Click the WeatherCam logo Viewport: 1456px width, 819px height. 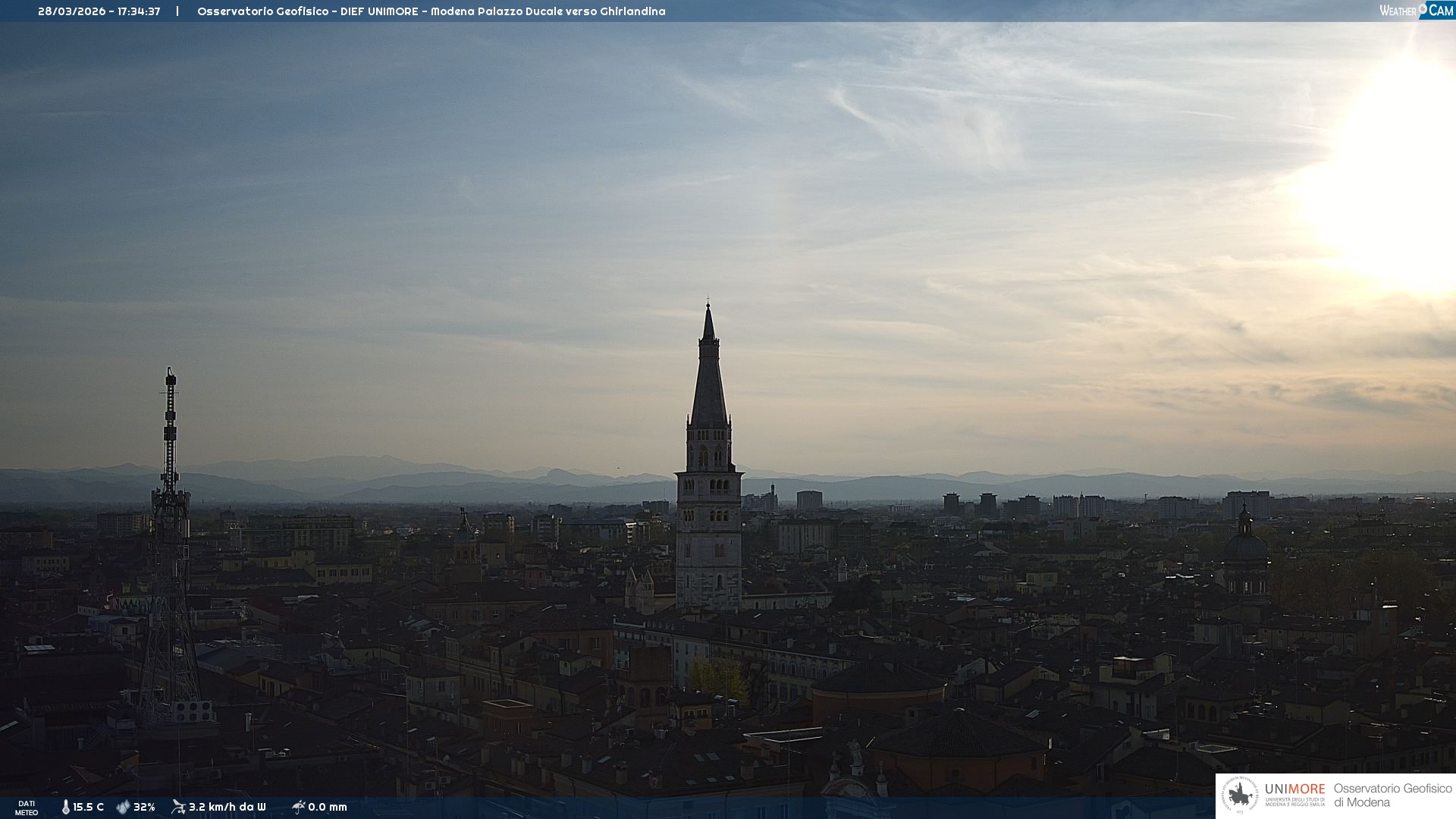tap(1416, 11)
